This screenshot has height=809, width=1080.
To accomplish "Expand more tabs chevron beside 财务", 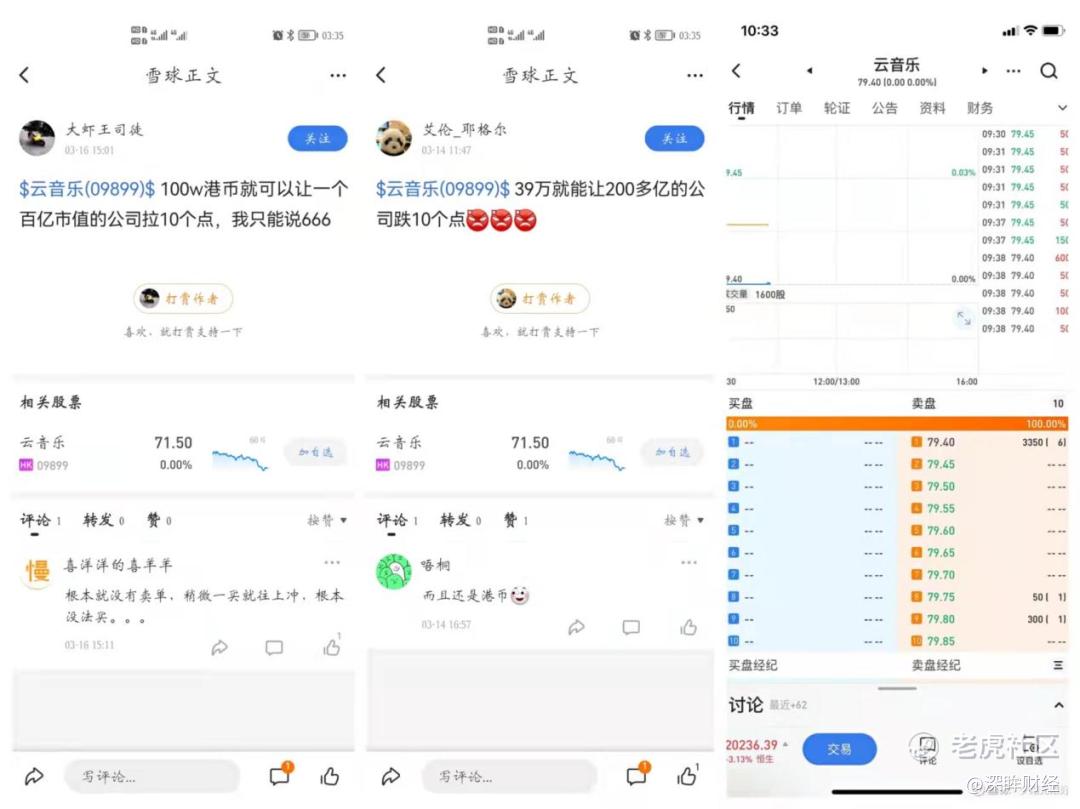I will click(x=1062, y=108).
